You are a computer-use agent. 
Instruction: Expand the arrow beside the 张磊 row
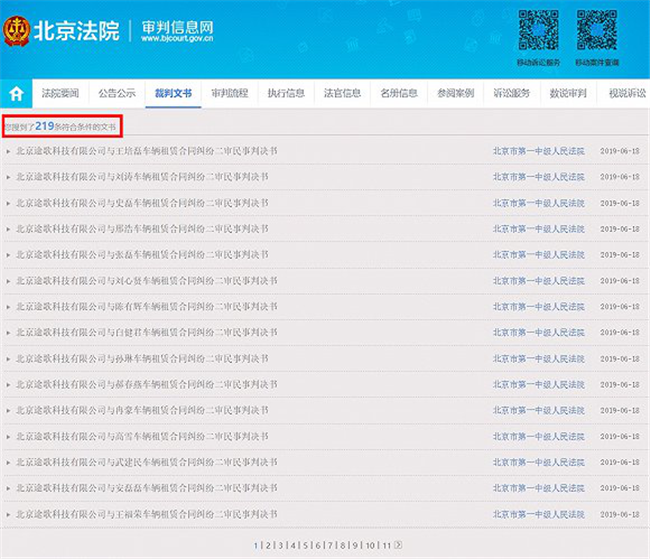tap(8, 255)
